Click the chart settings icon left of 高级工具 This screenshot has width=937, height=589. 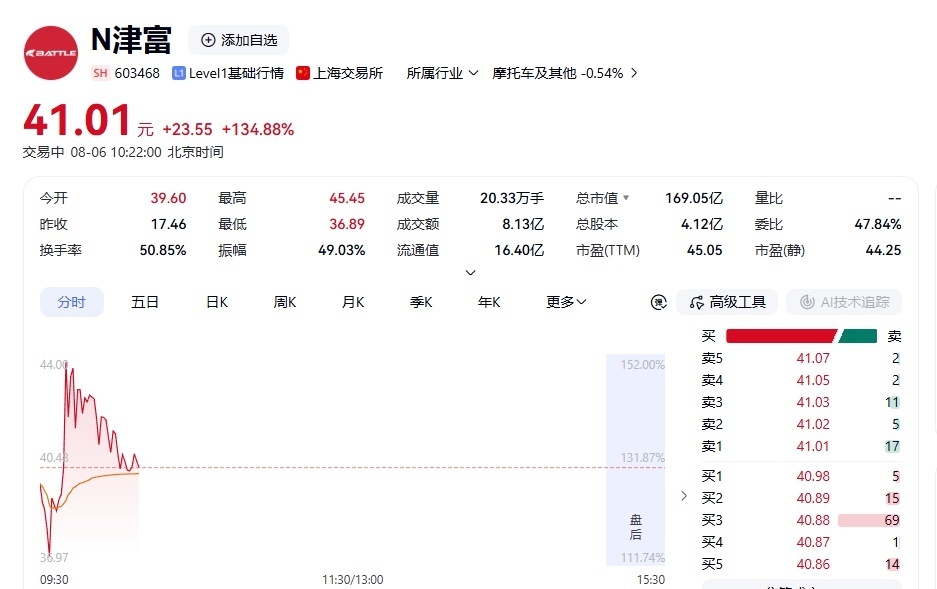[659, 302]
